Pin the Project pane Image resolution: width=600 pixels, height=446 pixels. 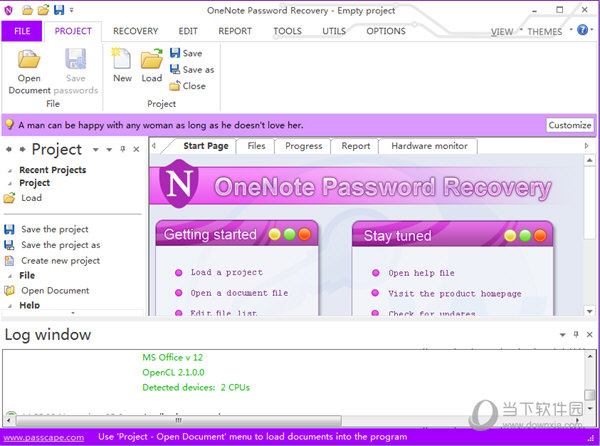pyautogui.click(x=122, y=149)
